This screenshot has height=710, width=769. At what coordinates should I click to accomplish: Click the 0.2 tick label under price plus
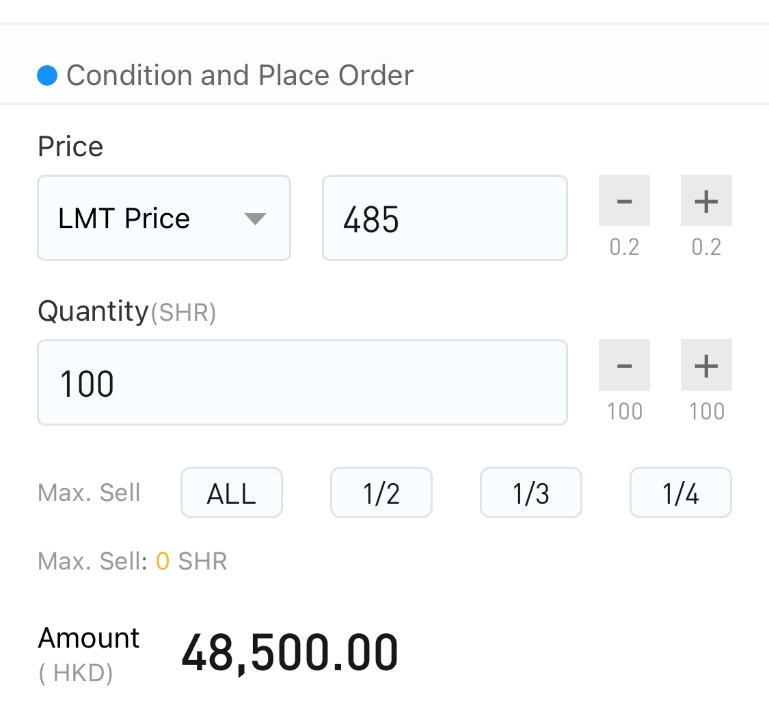[706, 247]
